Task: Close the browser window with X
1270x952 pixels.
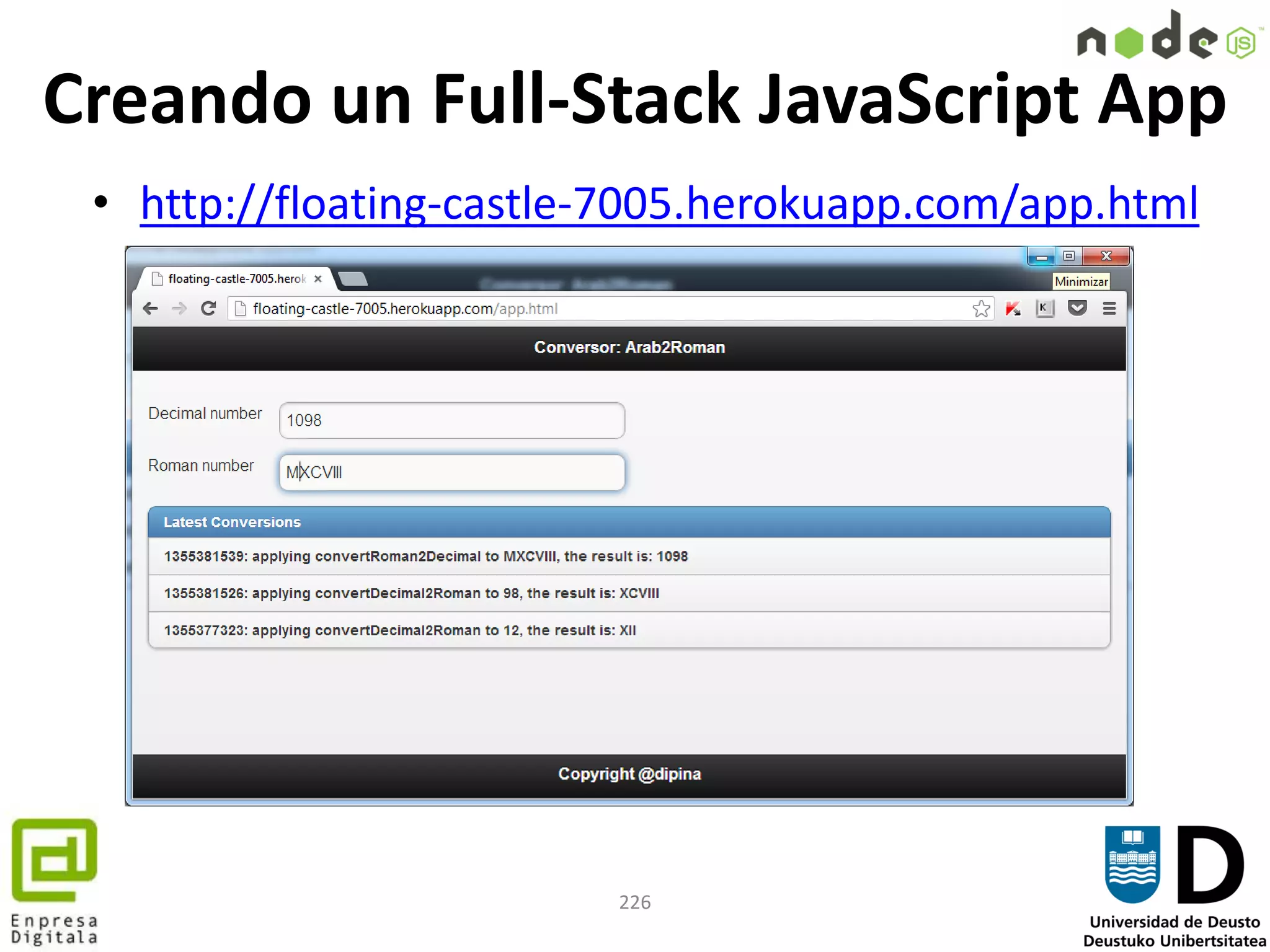Action: (1106, 256)
